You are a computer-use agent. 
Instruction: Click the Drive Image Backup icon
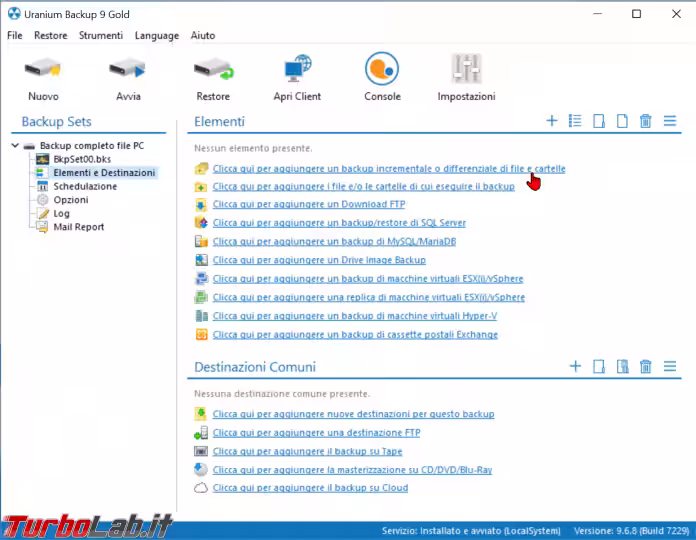[201, 260]
